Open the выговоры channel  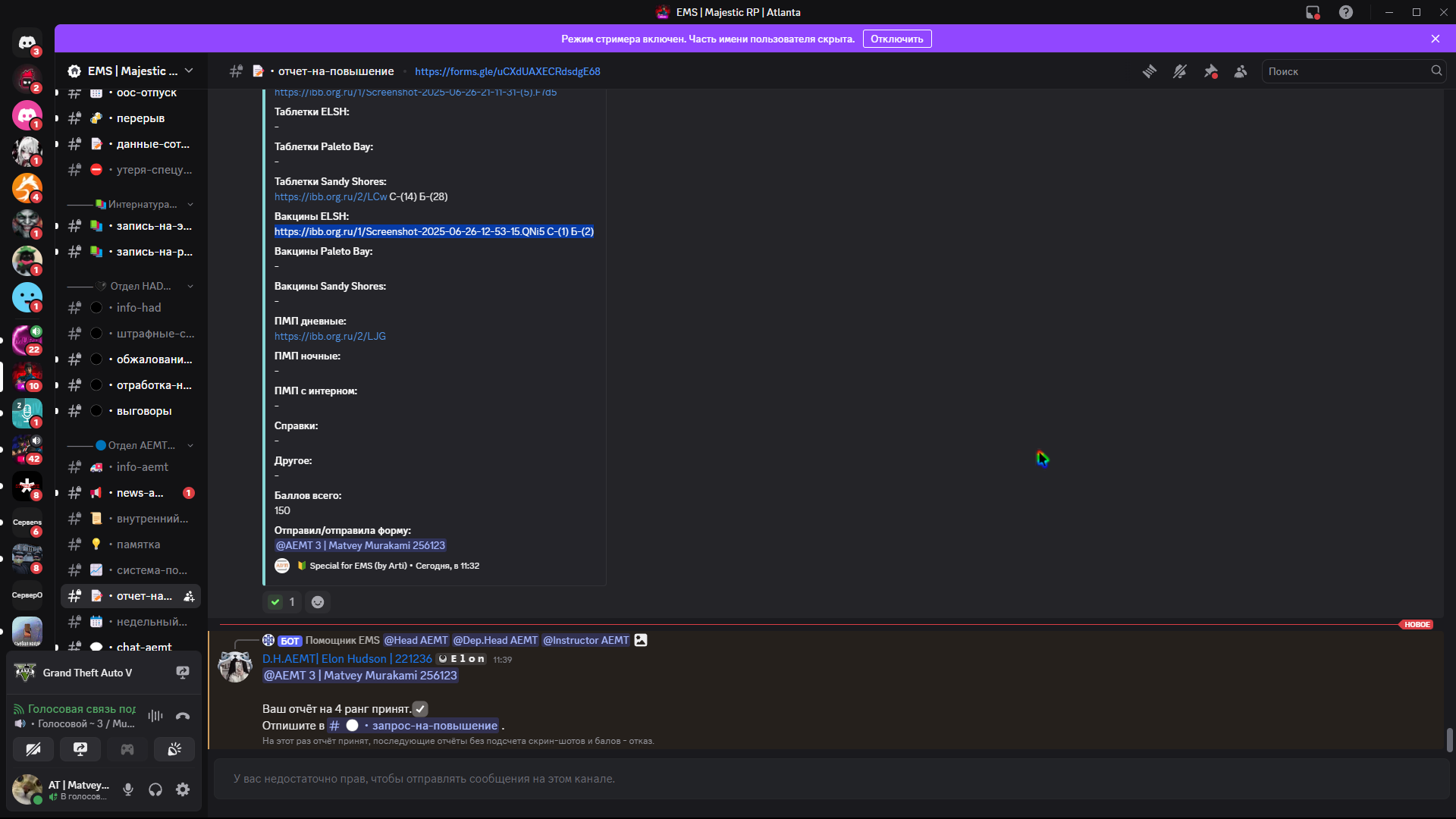click(130, 411)
